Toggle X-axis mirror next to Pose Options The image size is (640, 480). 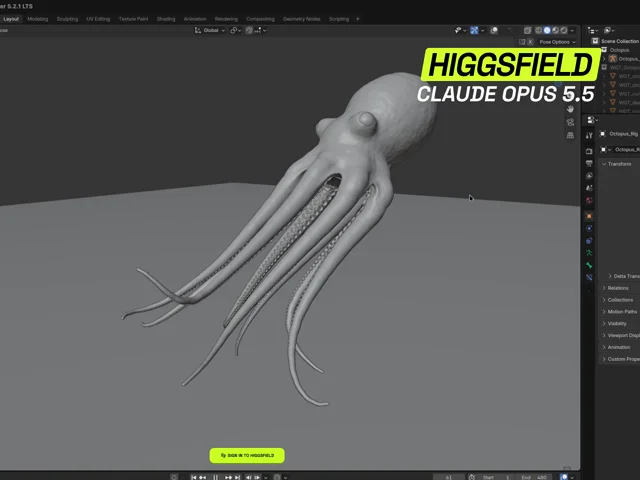coord(530,42)
